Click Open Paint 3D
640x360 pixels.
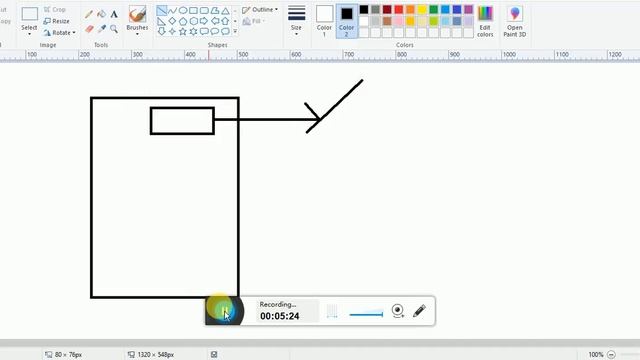tap(515, 21)
